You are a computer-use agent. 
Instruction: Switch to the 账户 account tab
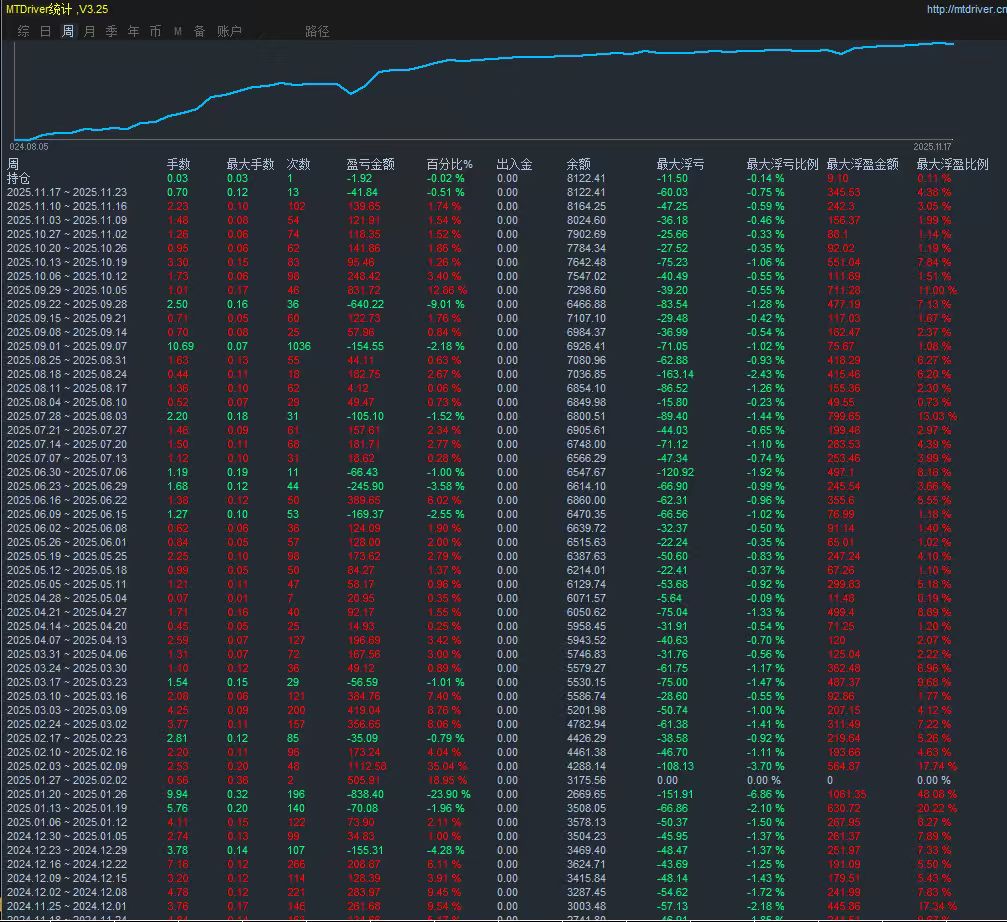click(x=229, y=31)
